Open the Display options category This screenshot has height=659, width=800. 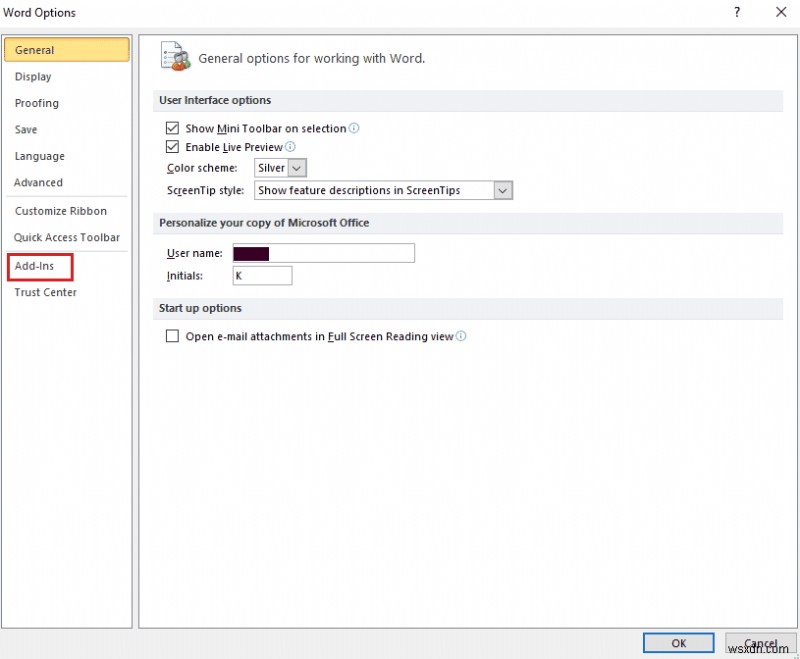pos(33,77)
